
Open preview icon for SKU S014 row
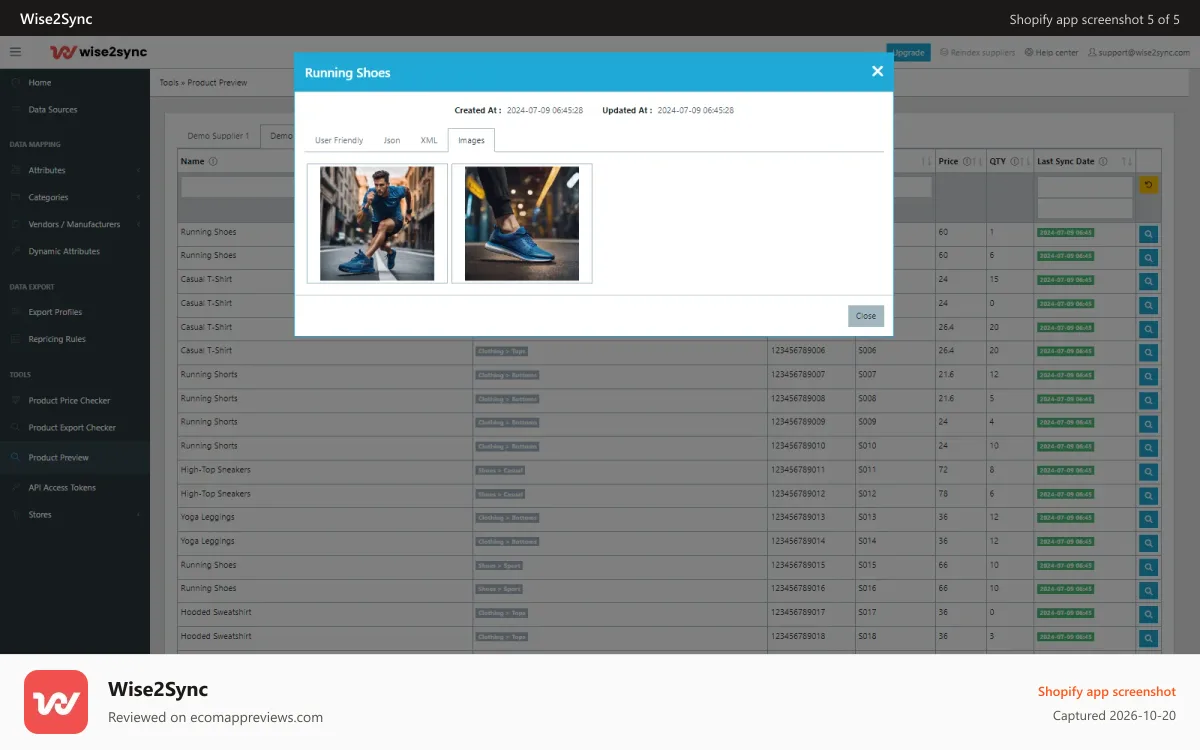point(1149,543)
